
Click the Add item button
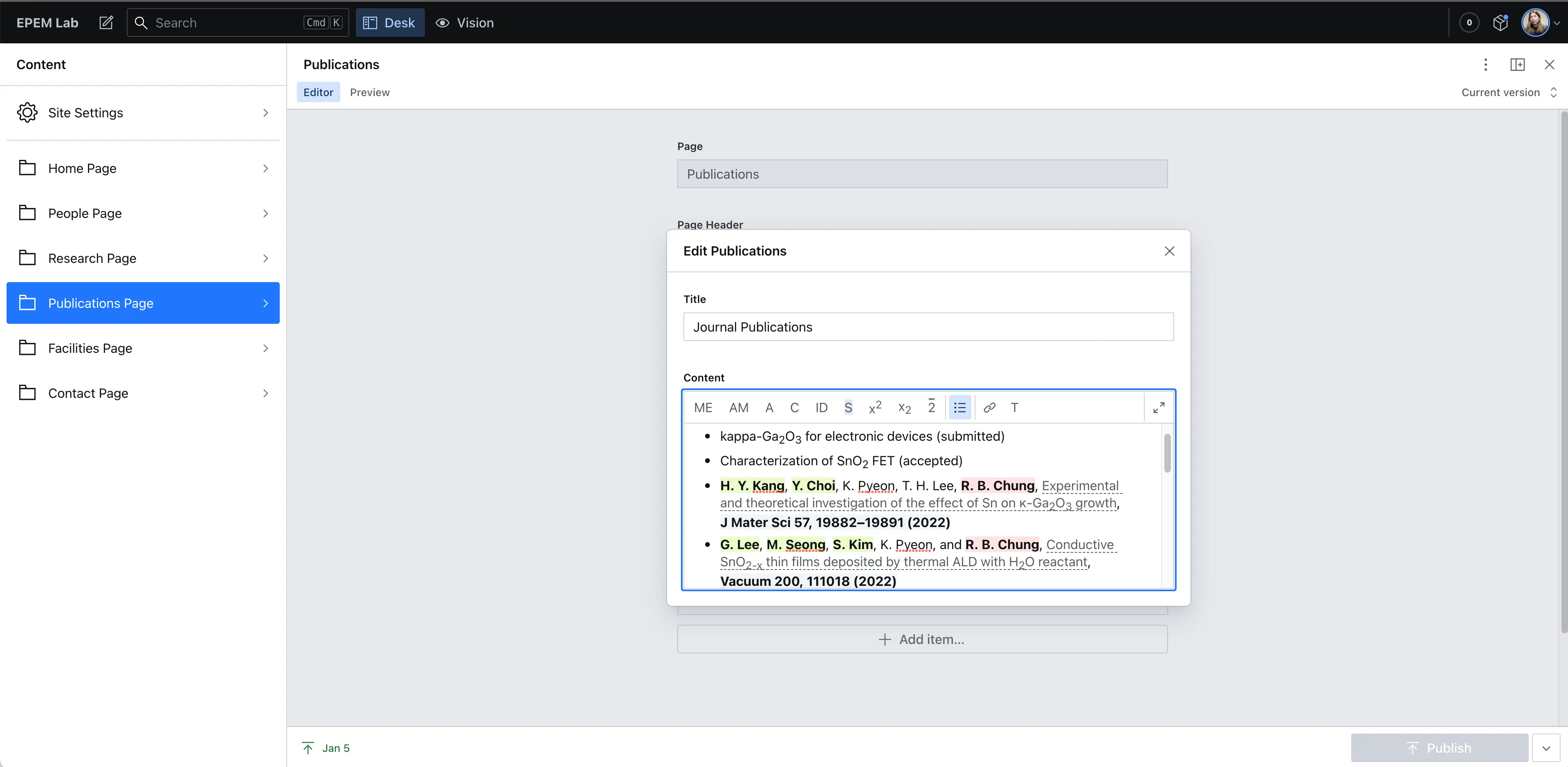pos(921,639)
